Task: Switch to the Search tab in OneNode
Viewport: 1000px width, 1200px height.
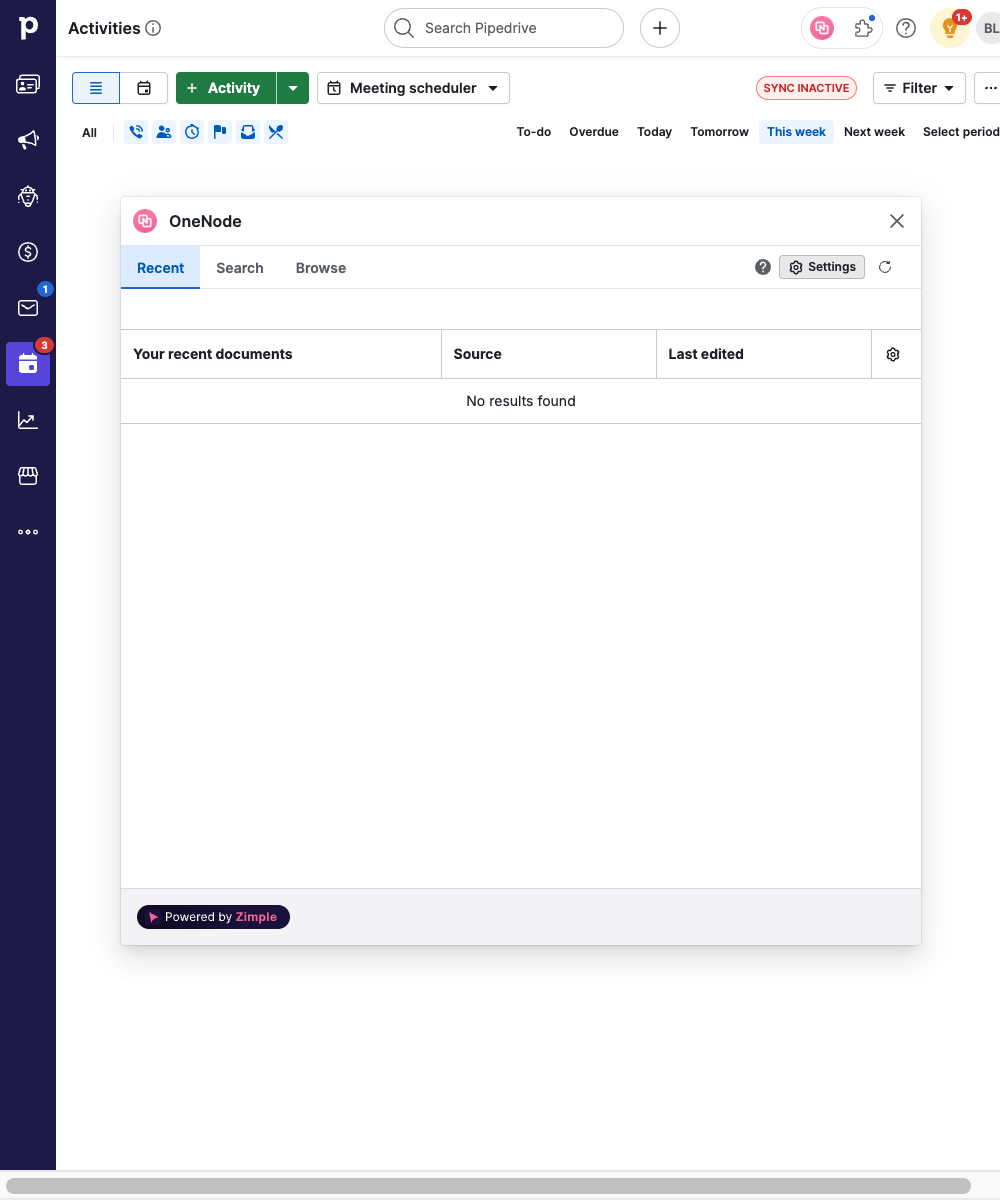Action: click(240, 268)
